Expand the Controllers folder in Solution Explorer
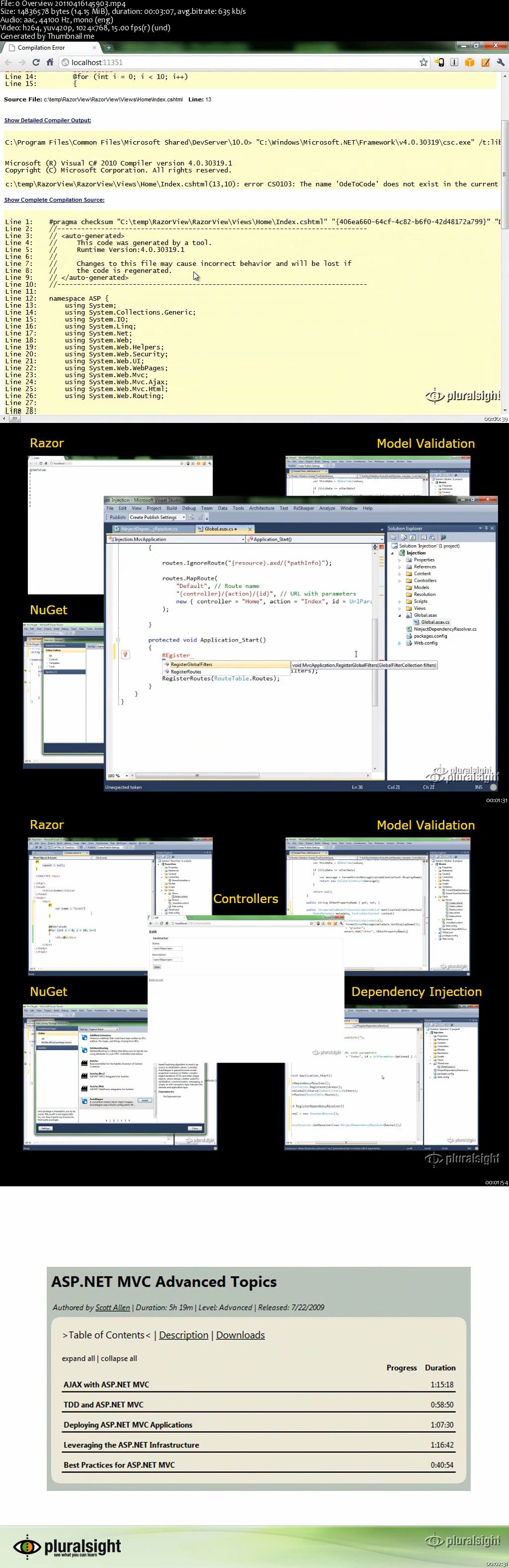The image size is (509, 1568). pyautogui.click(x=400, y=580)
